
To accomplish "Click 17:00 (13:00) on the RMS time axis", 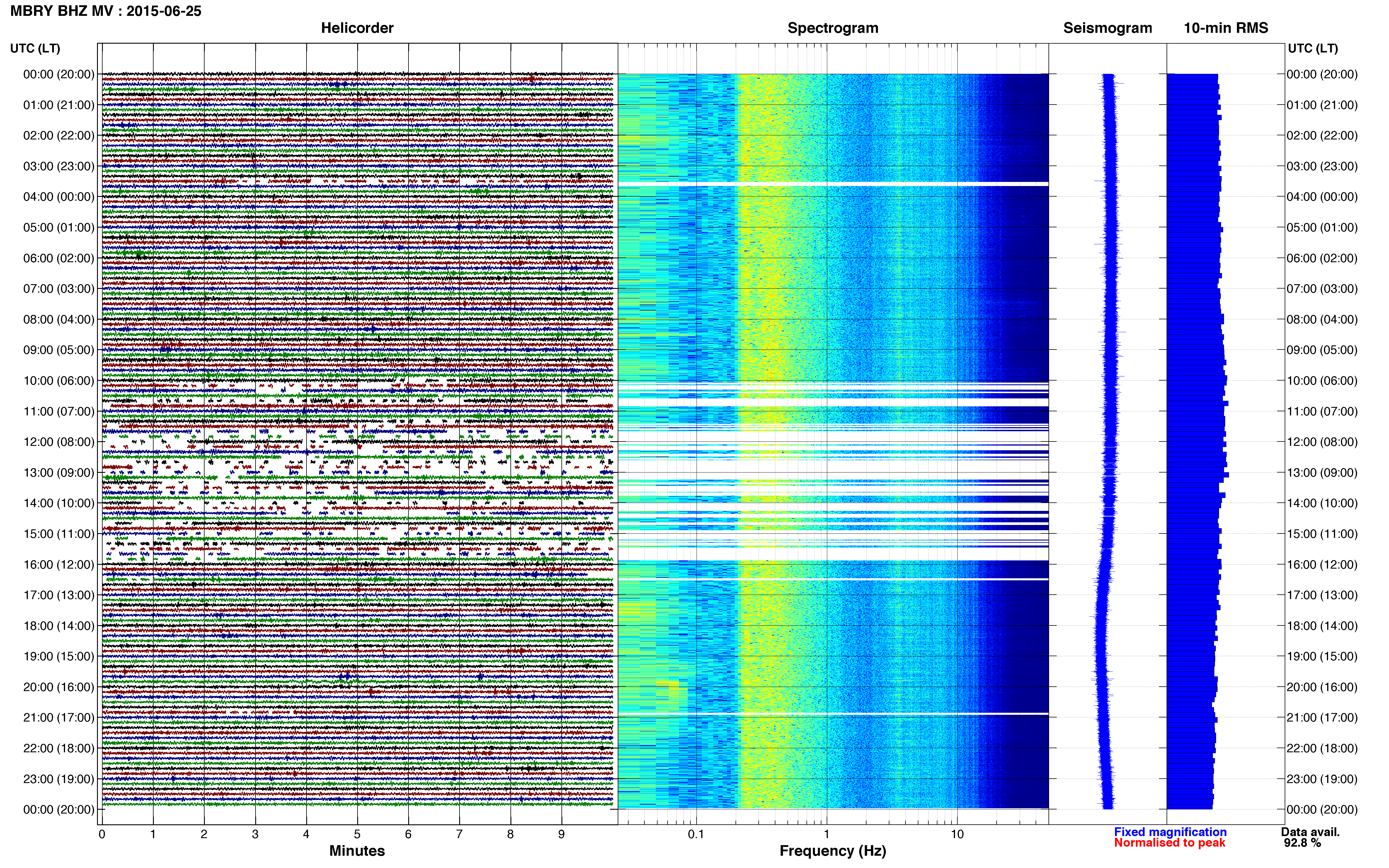I will coord(1322,595).
